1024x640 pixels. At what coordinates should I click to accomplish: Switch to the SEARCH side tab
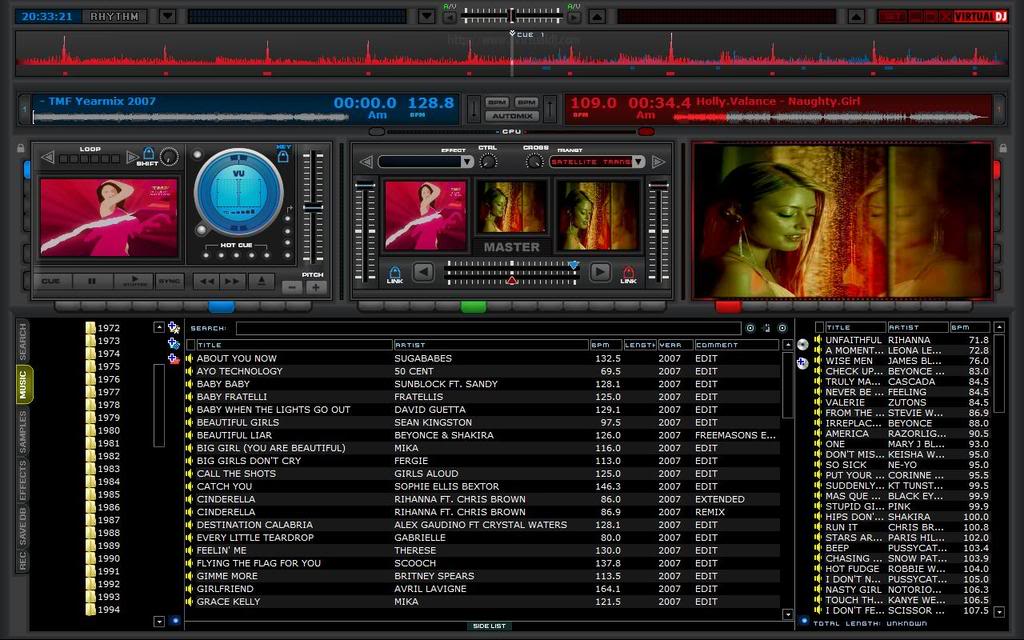point(23,340)
